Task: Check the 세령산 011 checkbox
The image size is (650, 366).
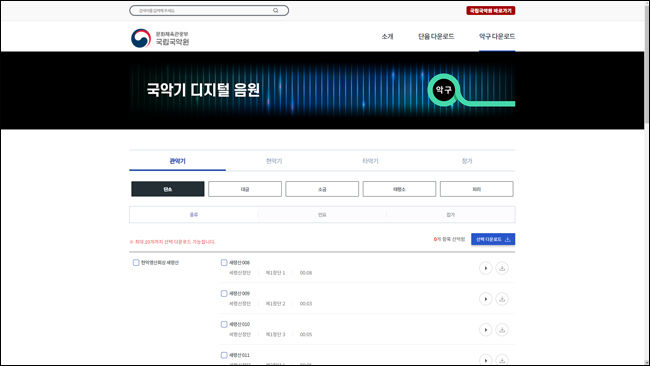Action: pyautogui.click(x=224, y=355)
